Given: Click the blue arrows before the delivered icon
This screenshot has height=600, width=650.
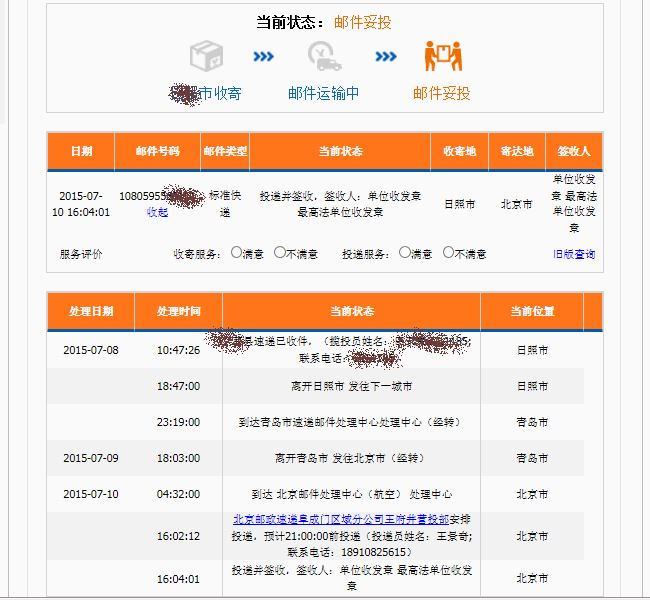Looking at the screenshot, I should [386, 57].
